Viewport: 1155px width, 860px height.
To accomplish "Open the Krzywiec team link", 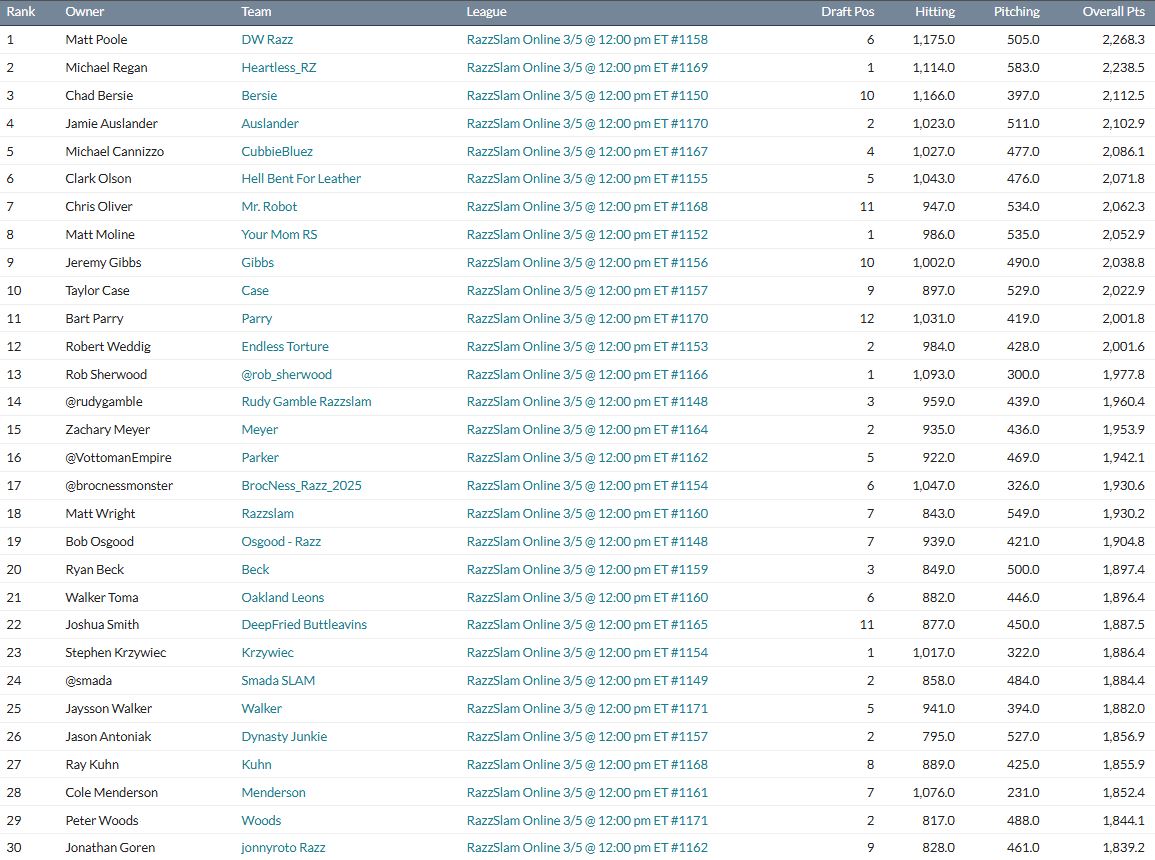I will 267,653.
